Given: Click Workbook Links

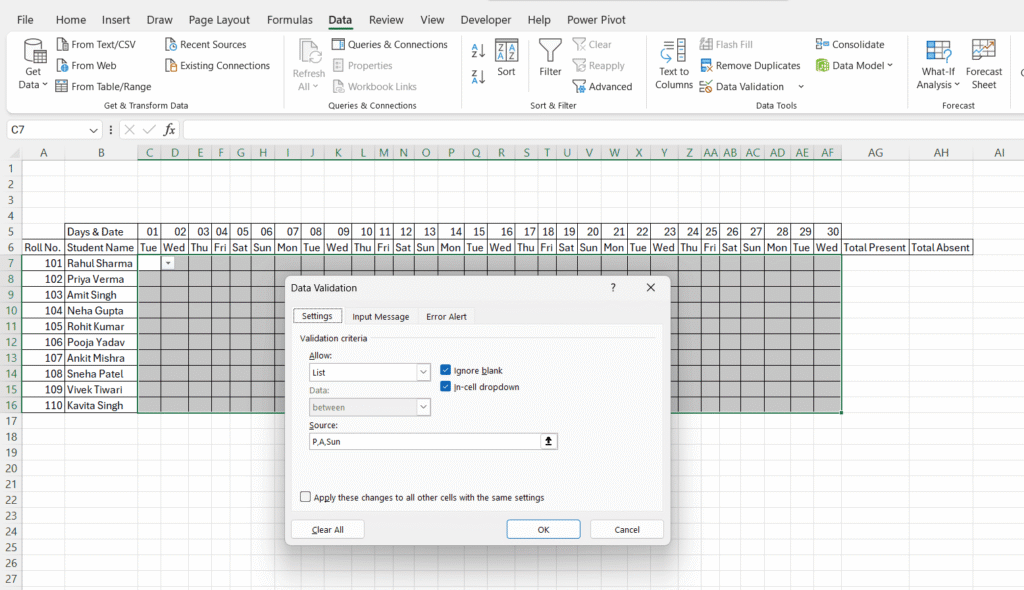Looking at the screenshot, I should coord(374,86).
